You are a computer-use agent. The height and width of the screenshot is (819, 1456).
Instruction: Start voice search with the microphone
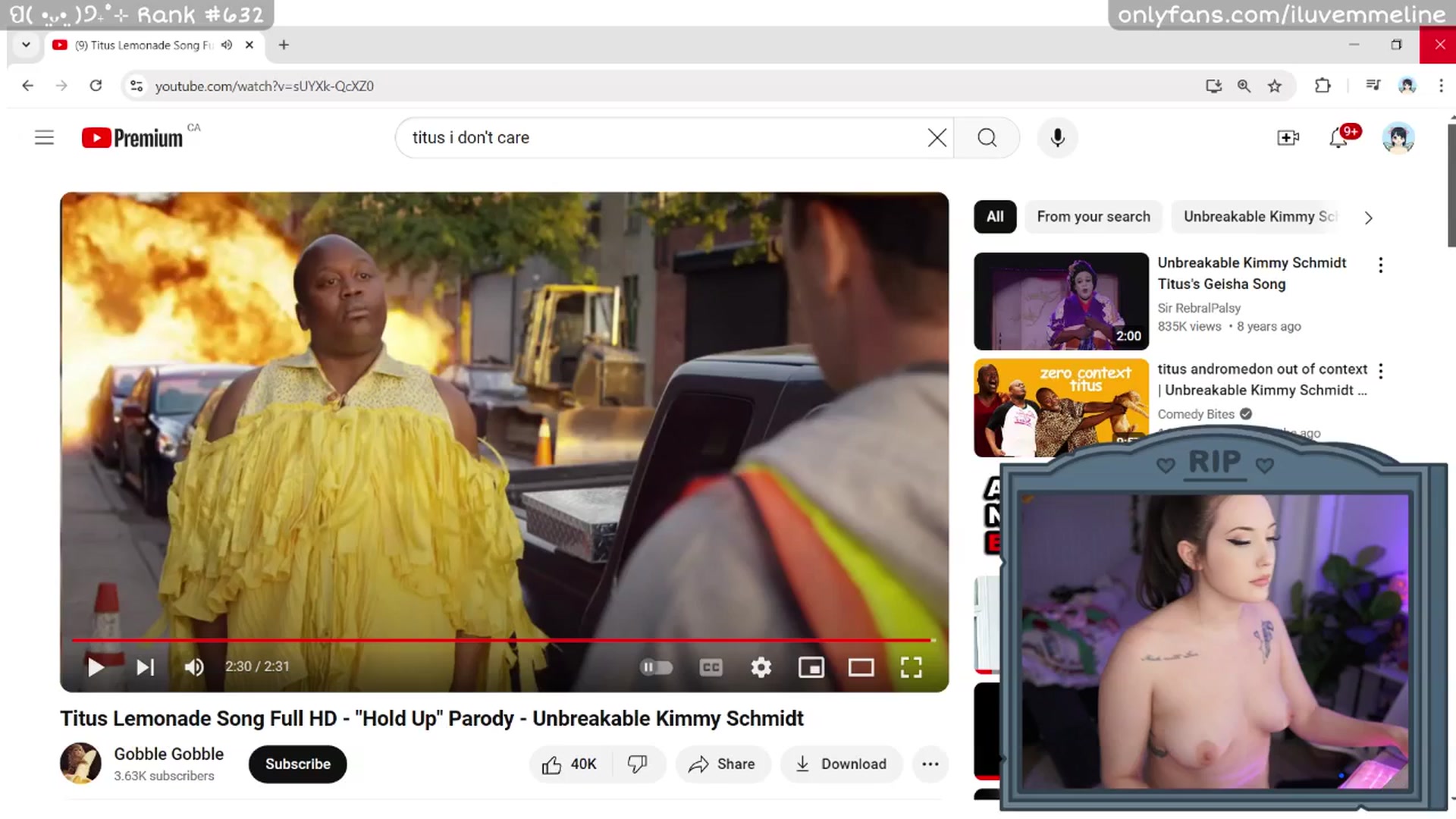pos(1058,137)
